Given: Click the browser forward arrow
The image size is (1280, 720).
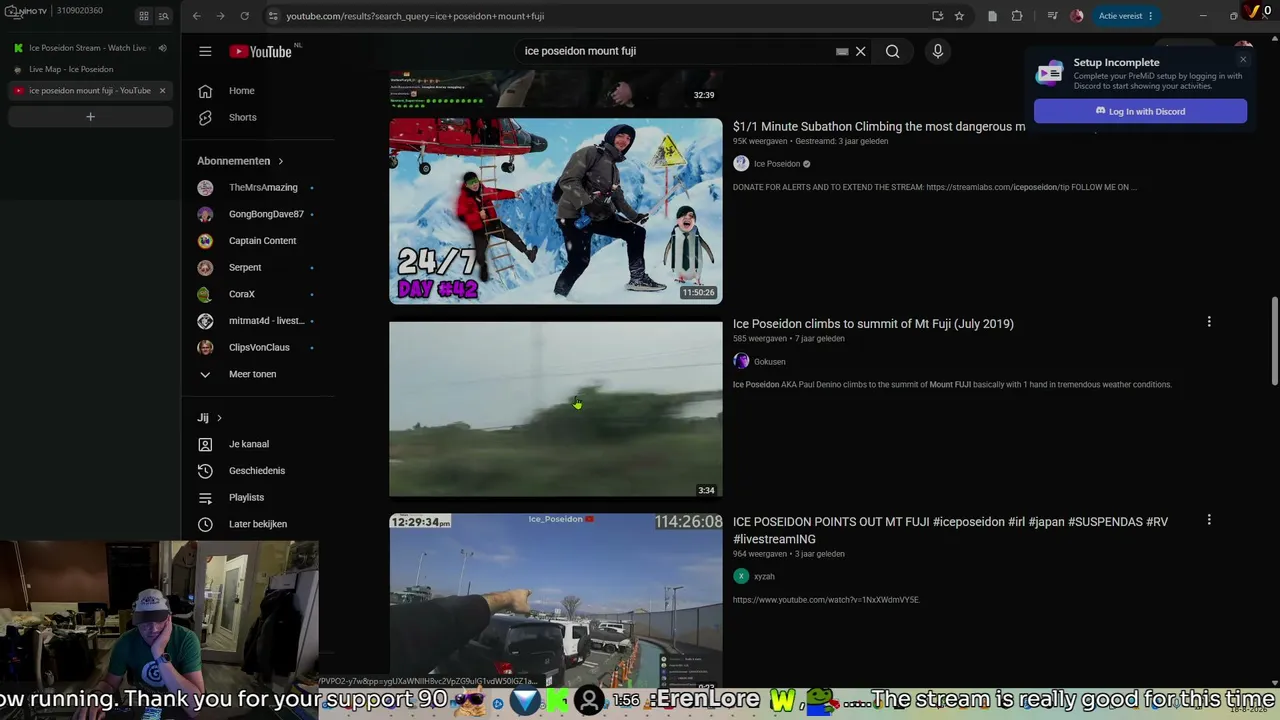Looking at the screenshot, I should (220, 16).
